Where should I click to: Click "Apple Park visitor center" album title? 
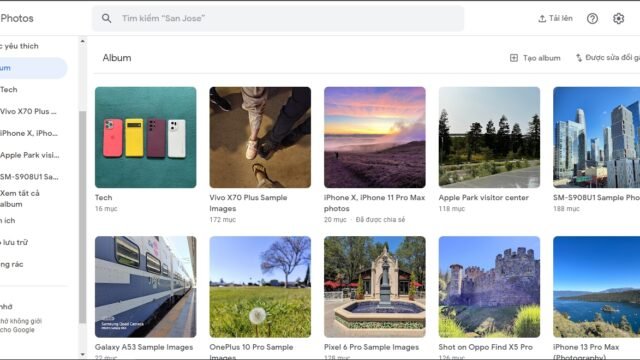484,198
